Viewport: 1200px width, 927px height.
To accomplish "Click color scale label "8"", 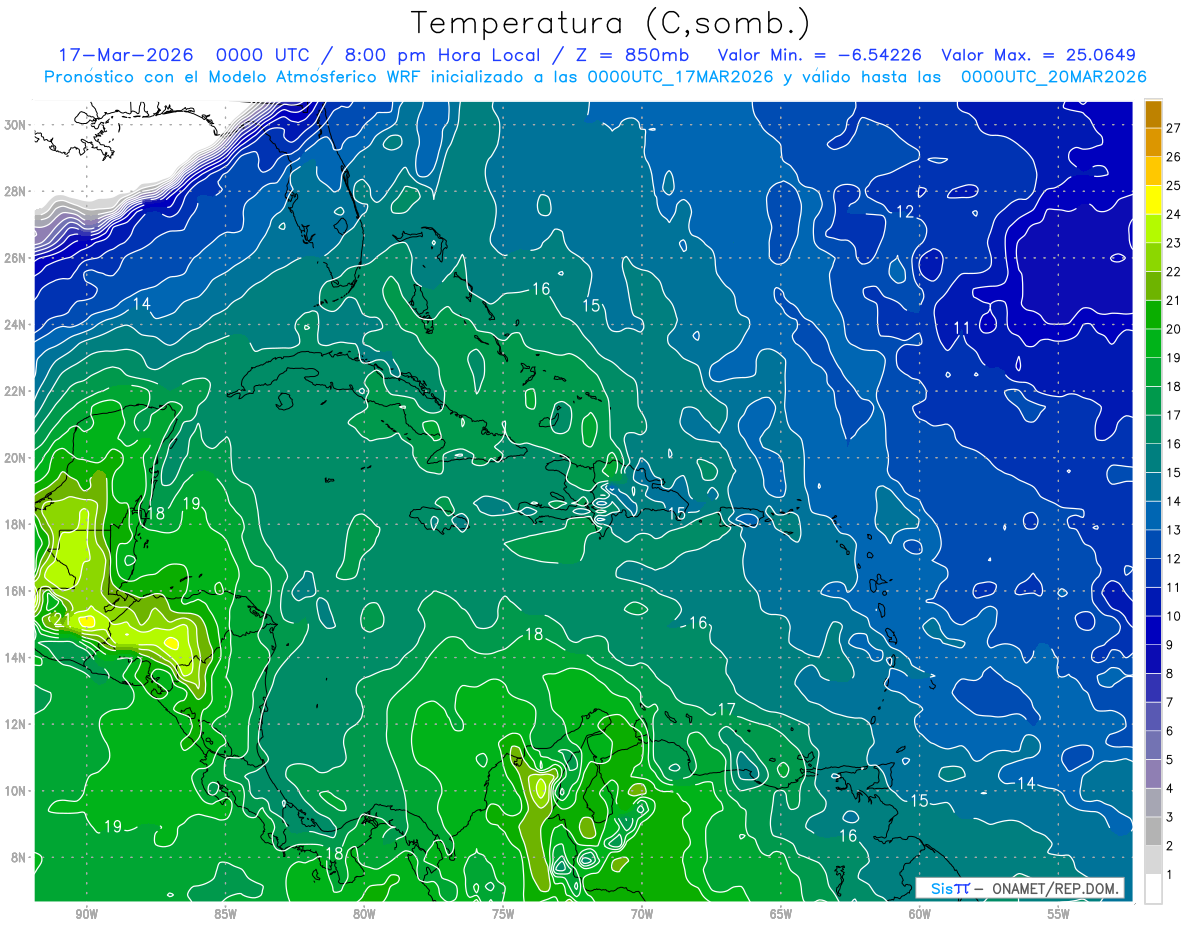I will (x=1170, y=674).
